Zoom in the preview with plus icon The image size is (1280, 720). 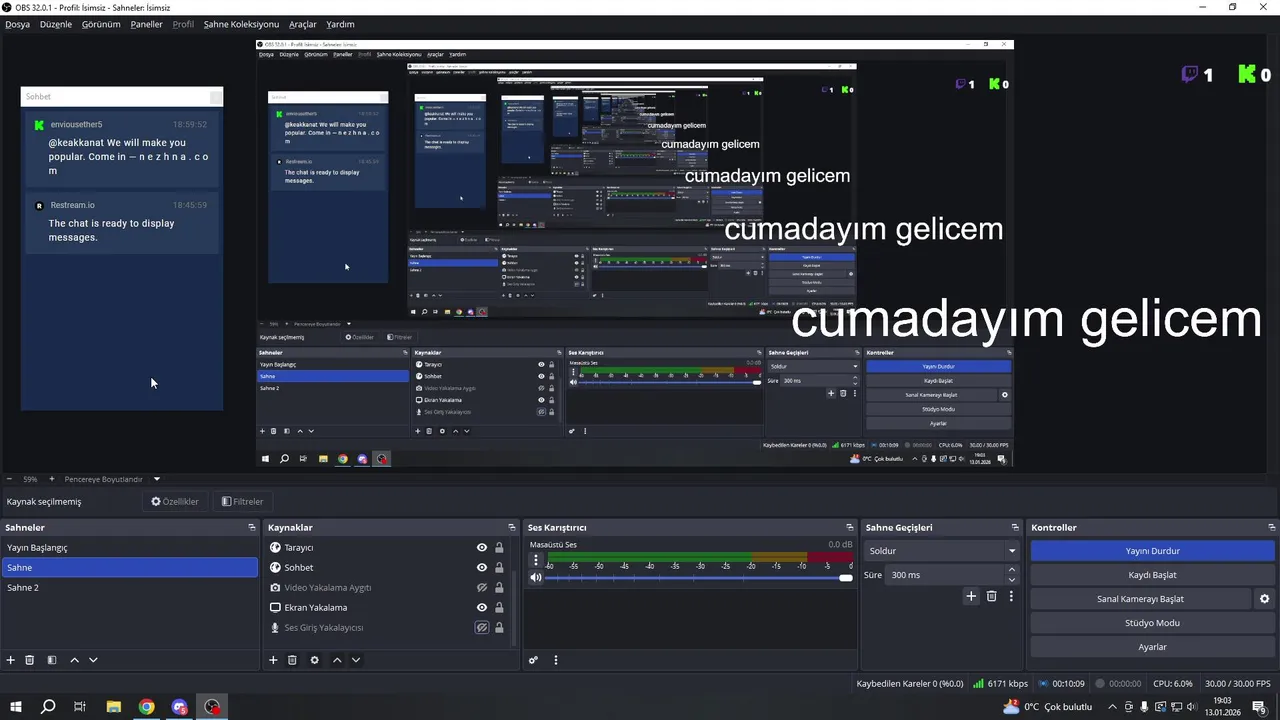[52, 479]
